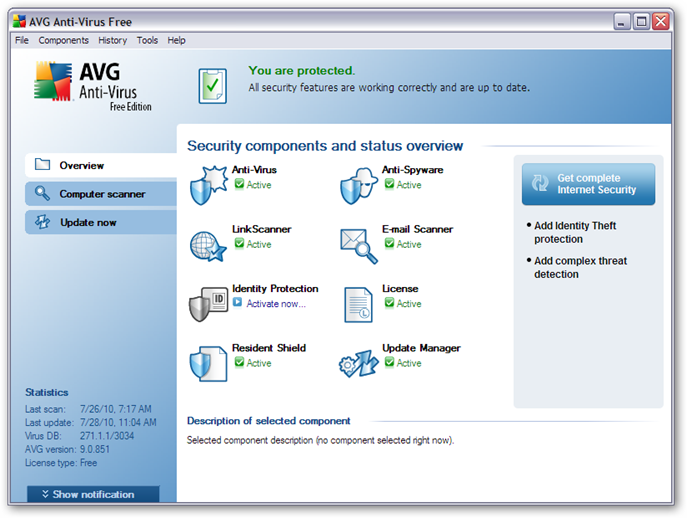Screen dimensions: 687x518
Task: Open the History menu
Action: coord(112,40)
